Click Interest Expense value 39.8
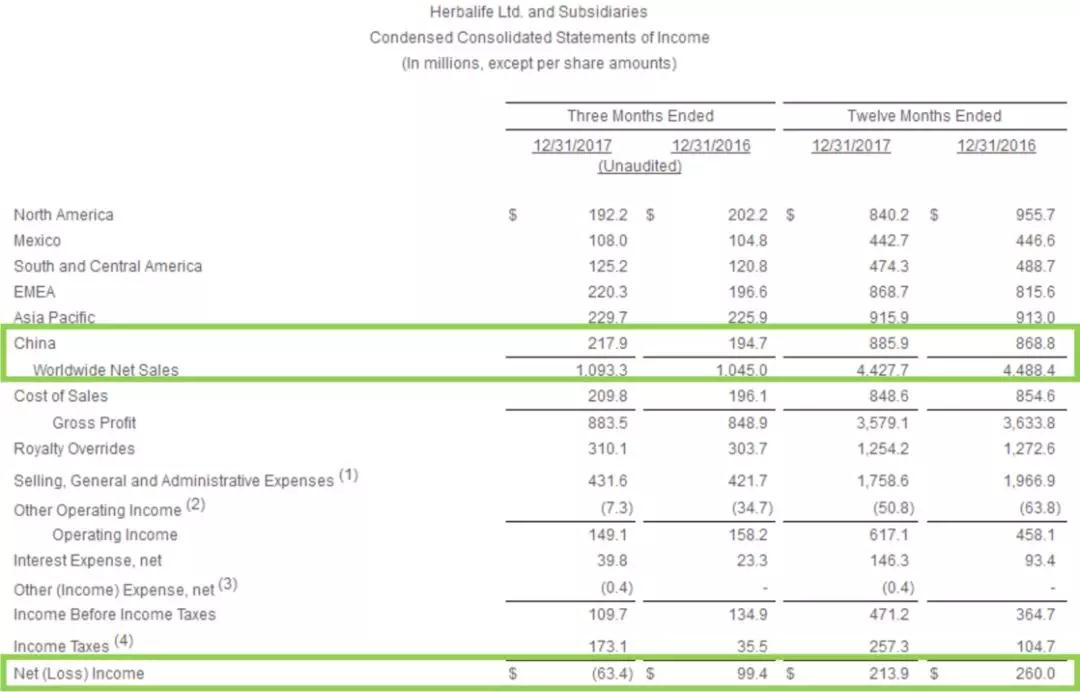 (612, 561)
